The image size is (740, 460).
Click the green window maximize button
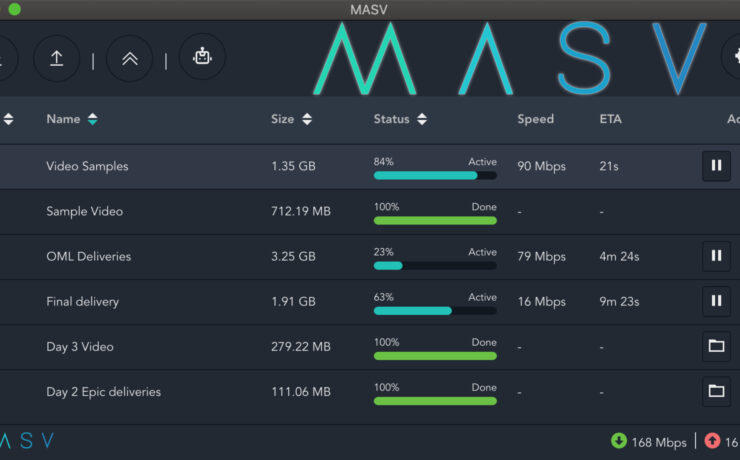[15, 9]
